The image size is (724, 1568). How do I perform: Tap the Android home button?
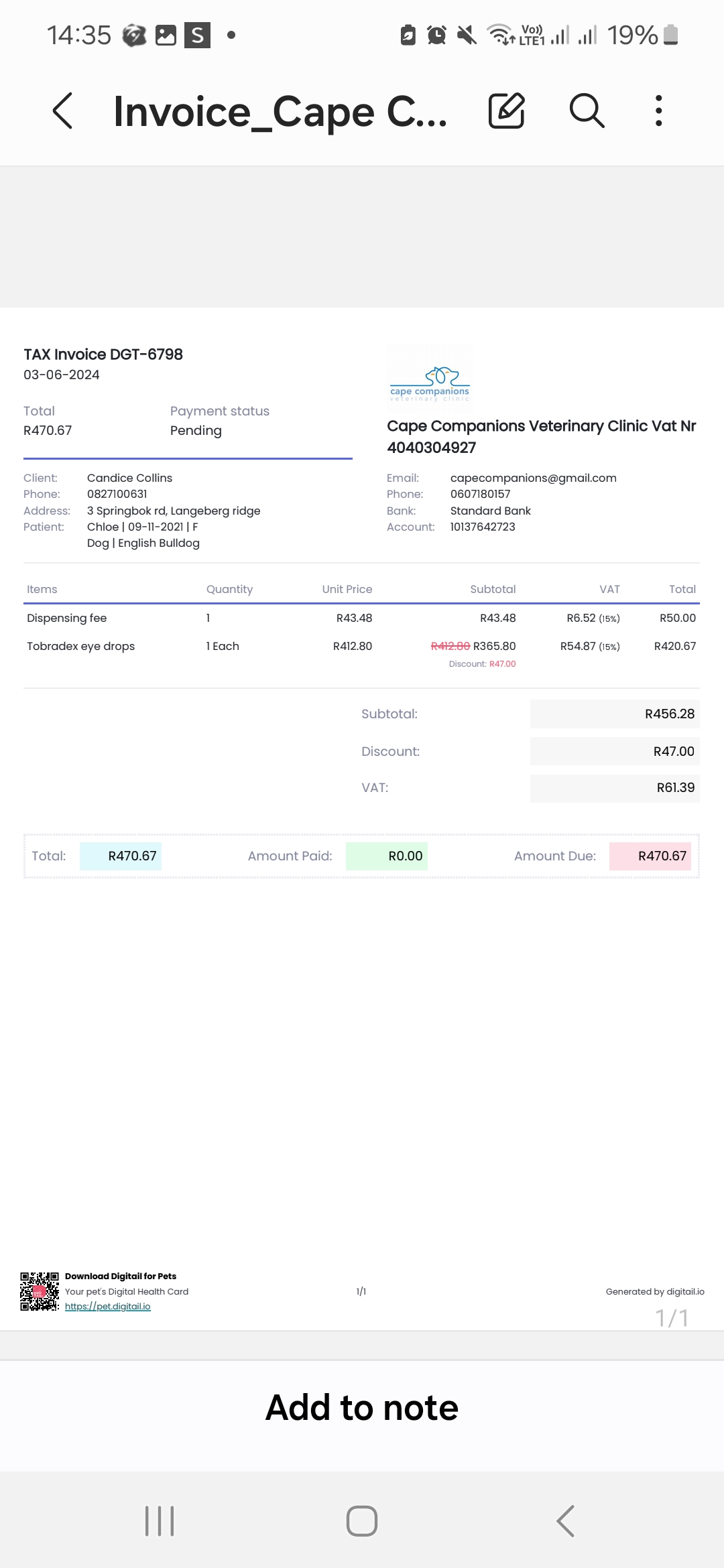pyautogui.click(x=362, y=1521)
